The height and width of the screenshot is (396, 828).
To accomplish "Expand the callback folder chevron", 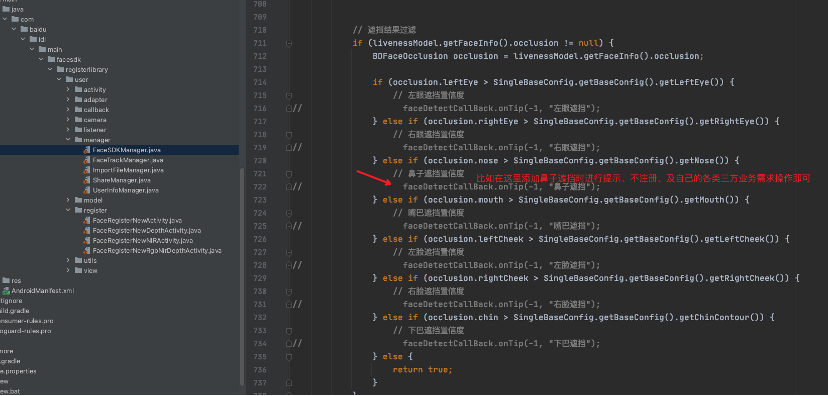I will (69, 110).
